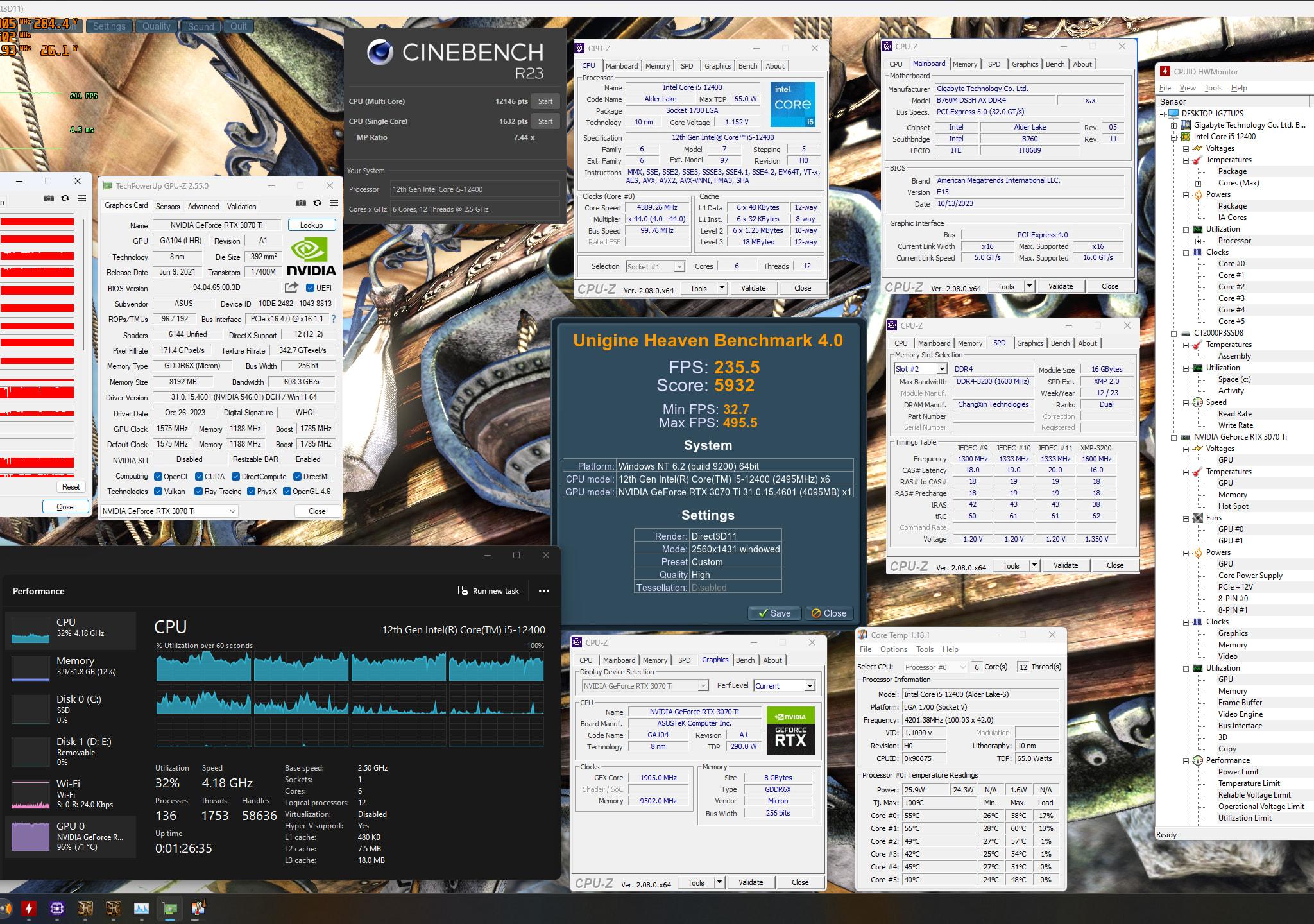Open the Task Manager three-dots menu
Viewport: 1314px width, 924px height.
click(x=544, y=591)
